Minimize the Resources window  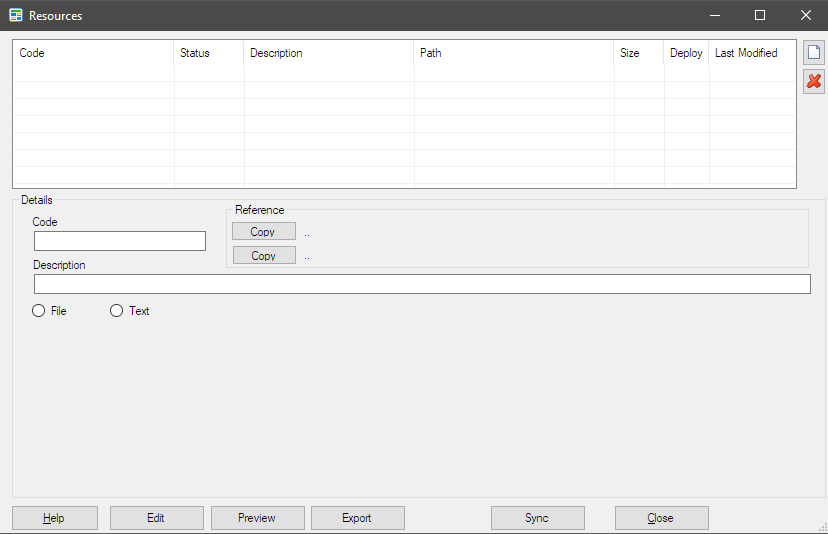coord(715,15)
